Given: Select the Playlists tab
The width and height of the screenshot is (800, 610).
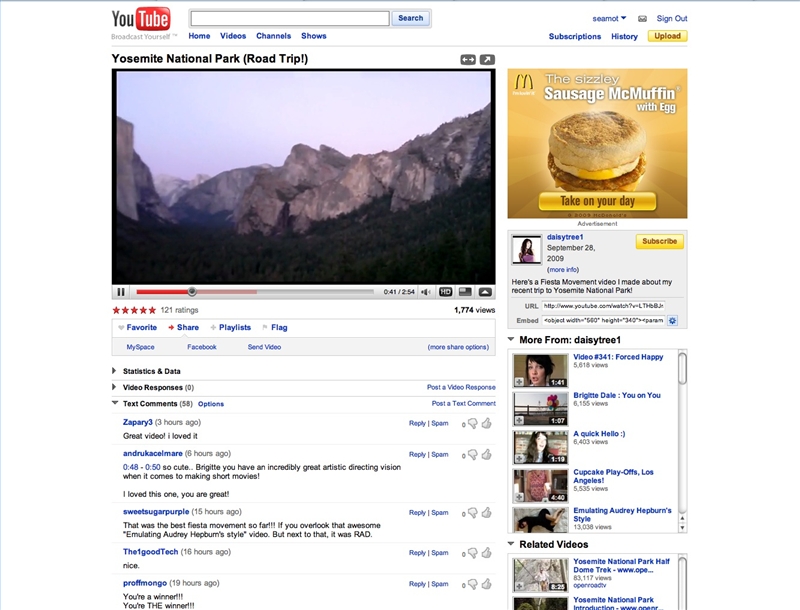Looking at the screenshot, I should coord(231,327).
